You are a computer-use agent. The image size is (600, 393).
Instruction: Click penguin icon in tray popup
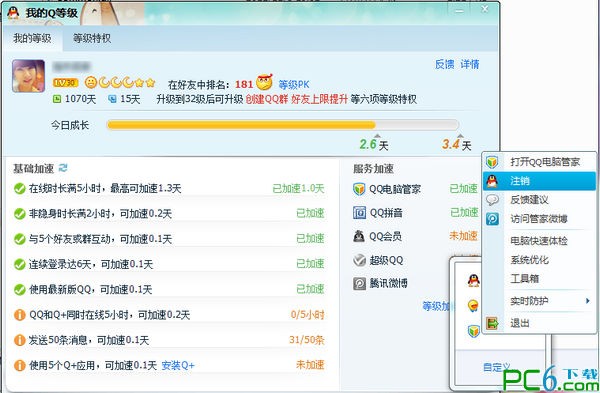474,280
